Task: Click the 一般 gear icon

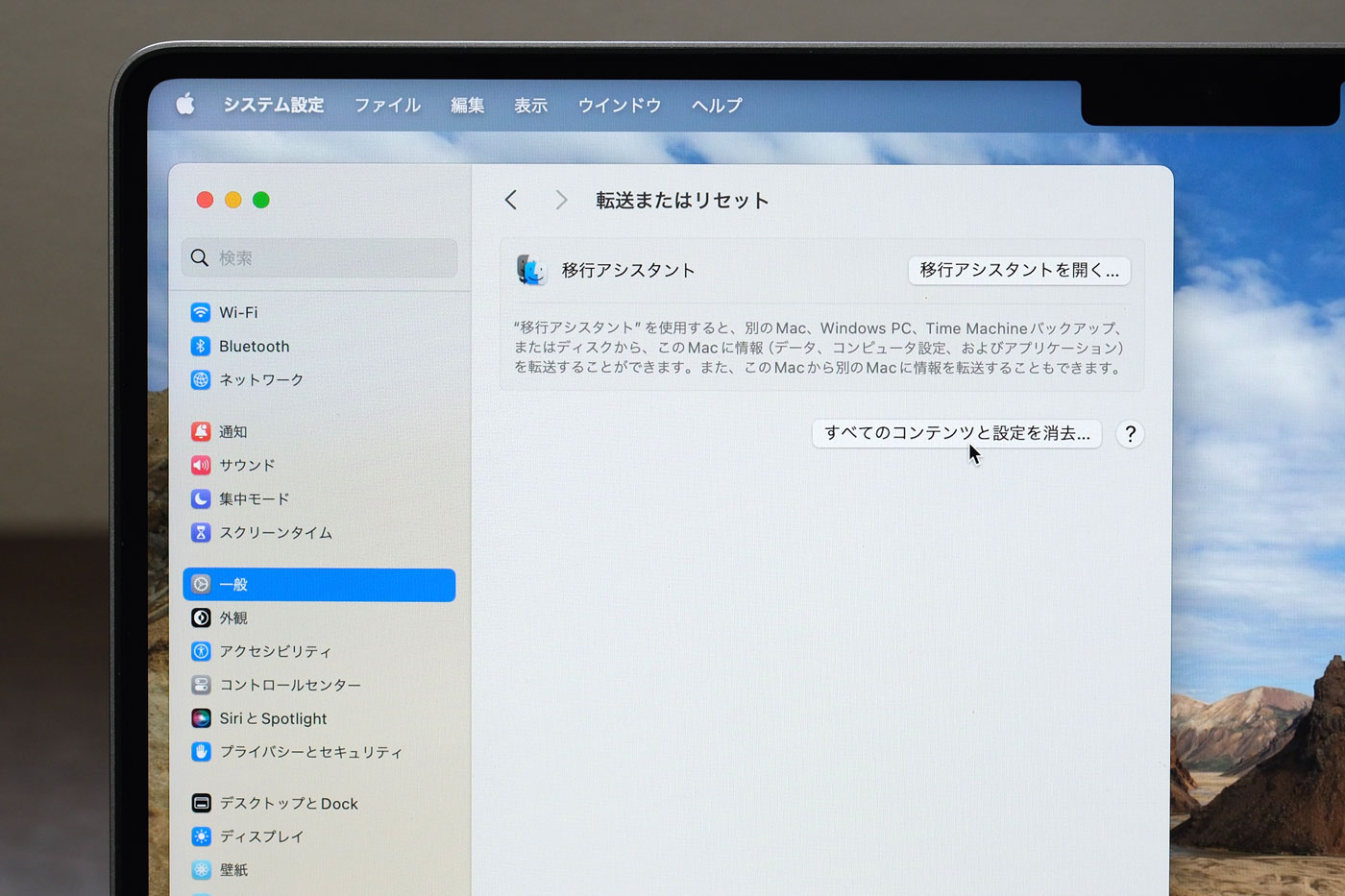Action: tap(200, 584)
